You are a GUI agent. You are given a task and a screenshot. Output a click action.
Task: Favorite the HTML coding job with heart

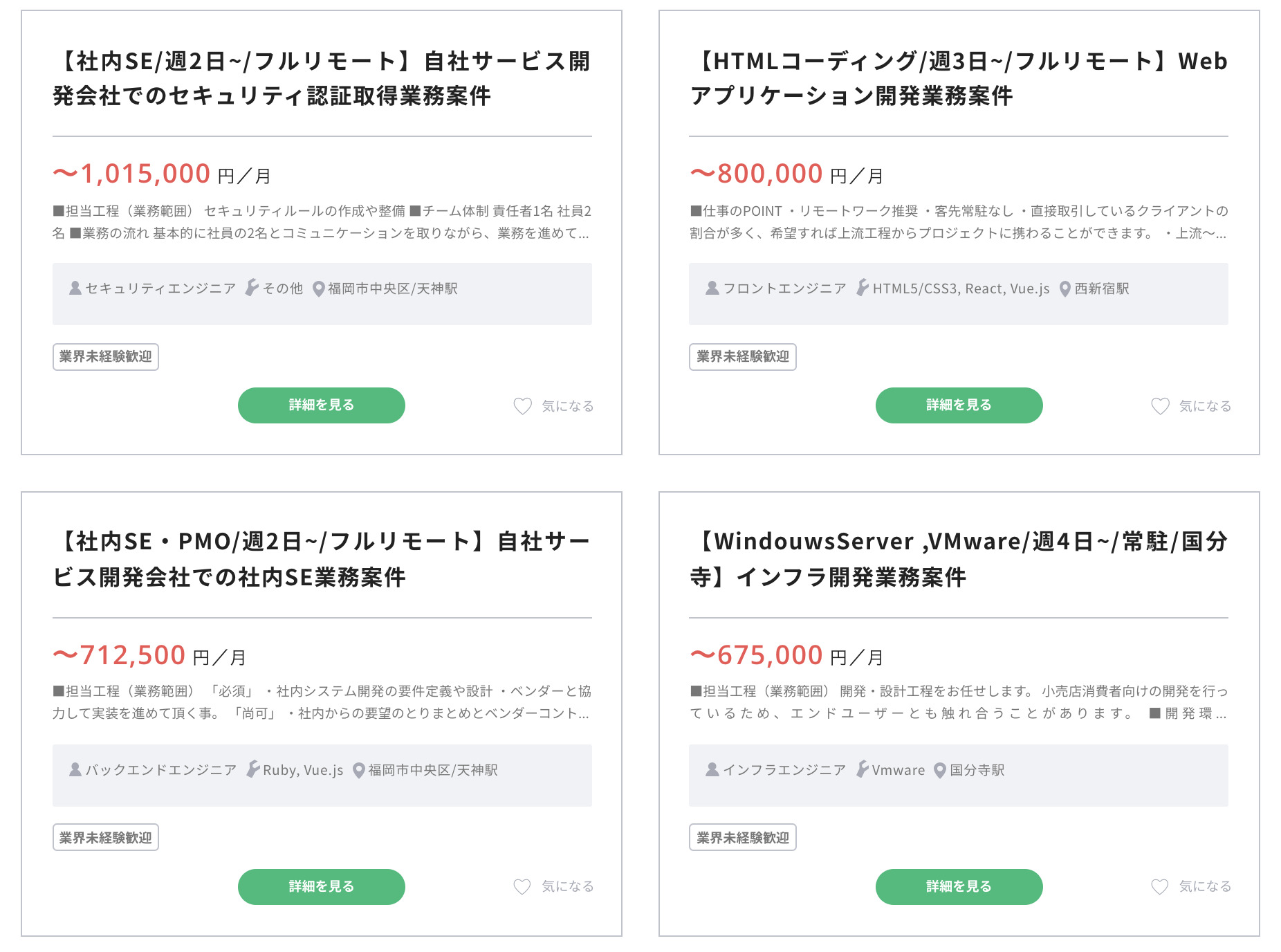tap(1160, 406)
